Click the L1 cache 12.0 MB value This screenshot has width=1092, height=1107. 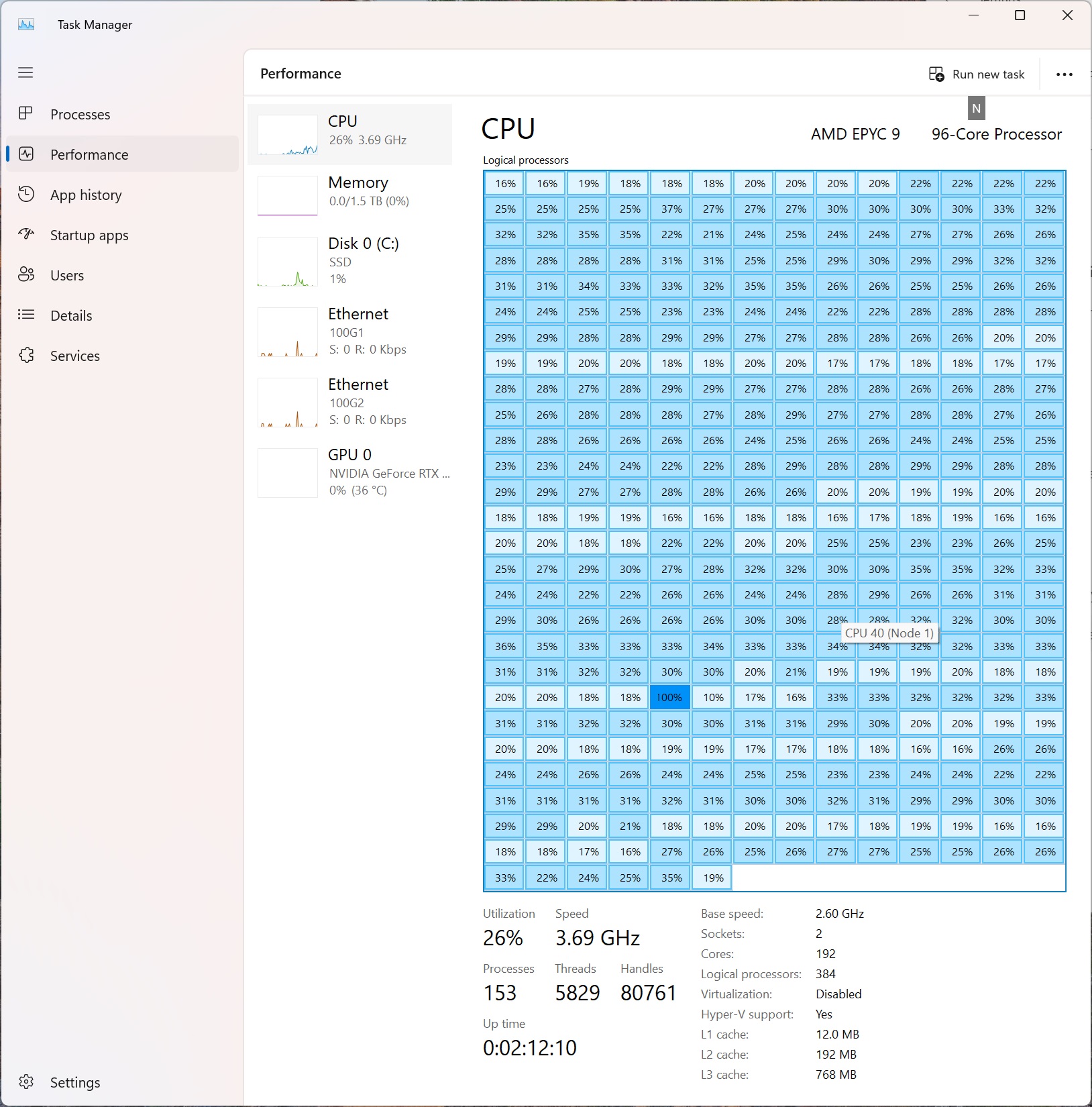click(837, 1035)
